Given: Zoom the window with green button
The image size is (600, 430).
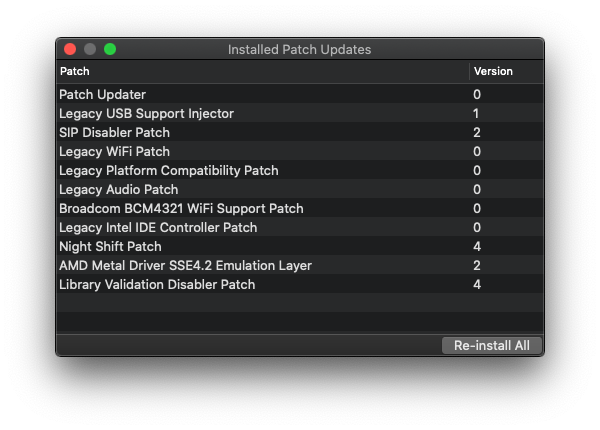Looking at the screenshot, I should (x=110, y=49).
